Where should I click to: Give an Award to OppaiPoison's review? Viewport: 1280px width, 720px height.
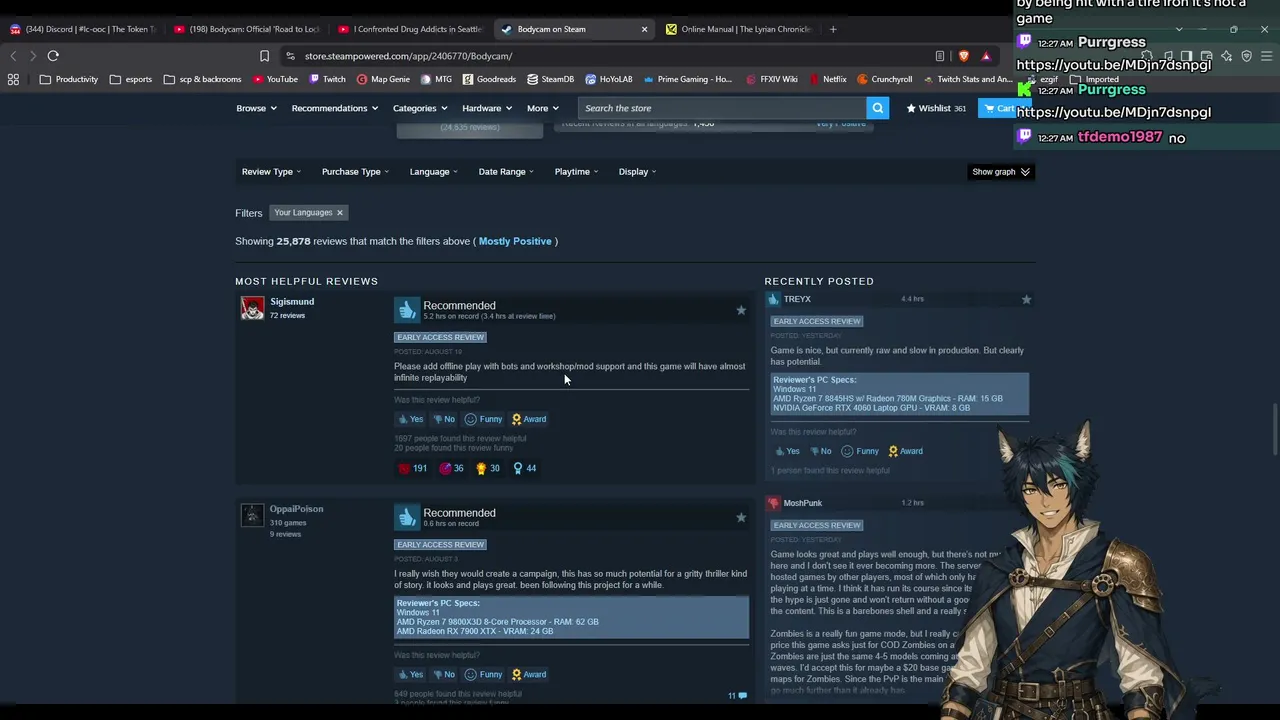pyautogui.click(x=528, y=674)
